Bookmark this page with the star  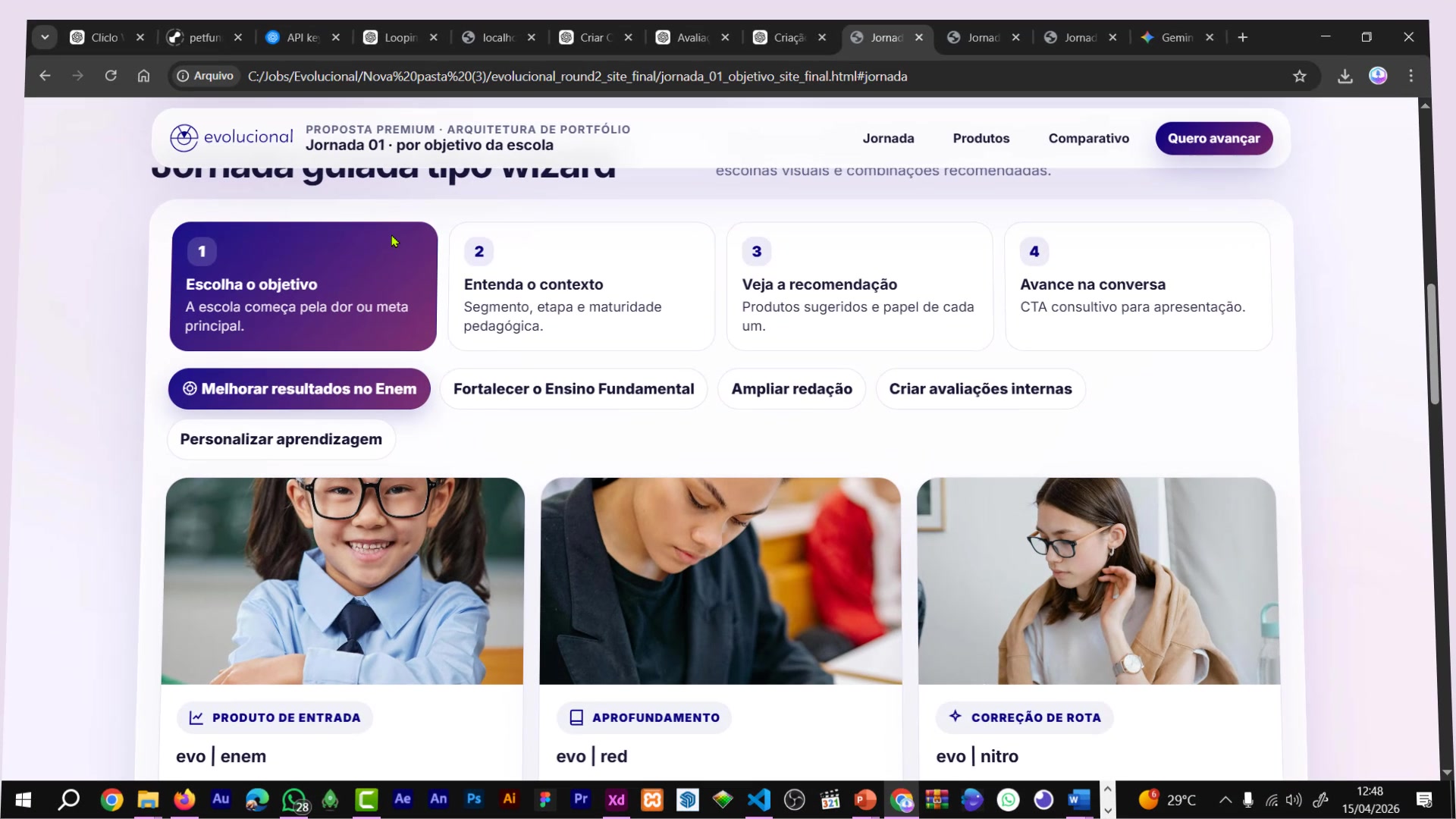(1300, 76)
